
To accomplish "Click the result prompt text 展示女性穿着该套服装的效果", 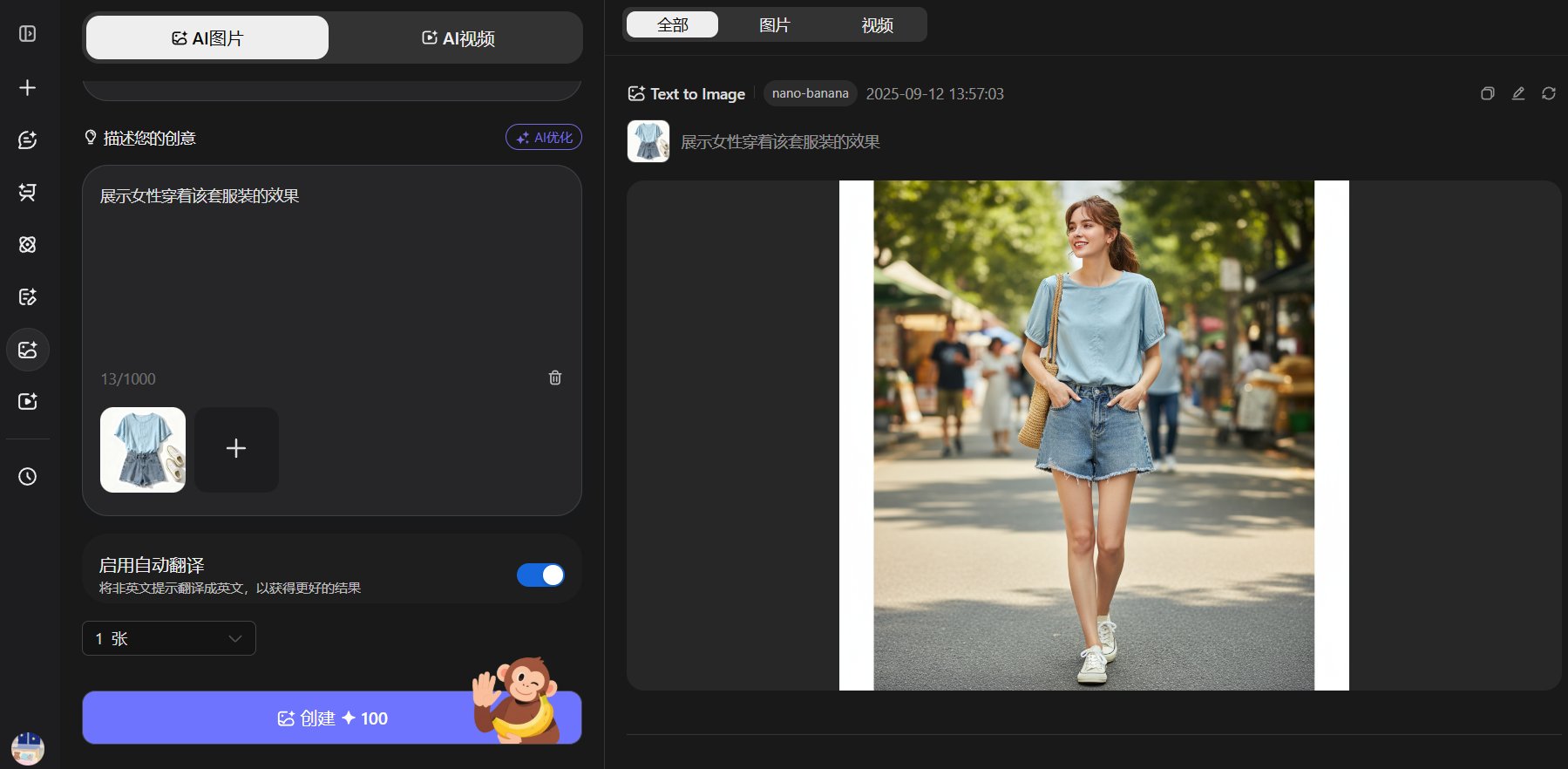I will pyautogui.click(x=780, y=141).
